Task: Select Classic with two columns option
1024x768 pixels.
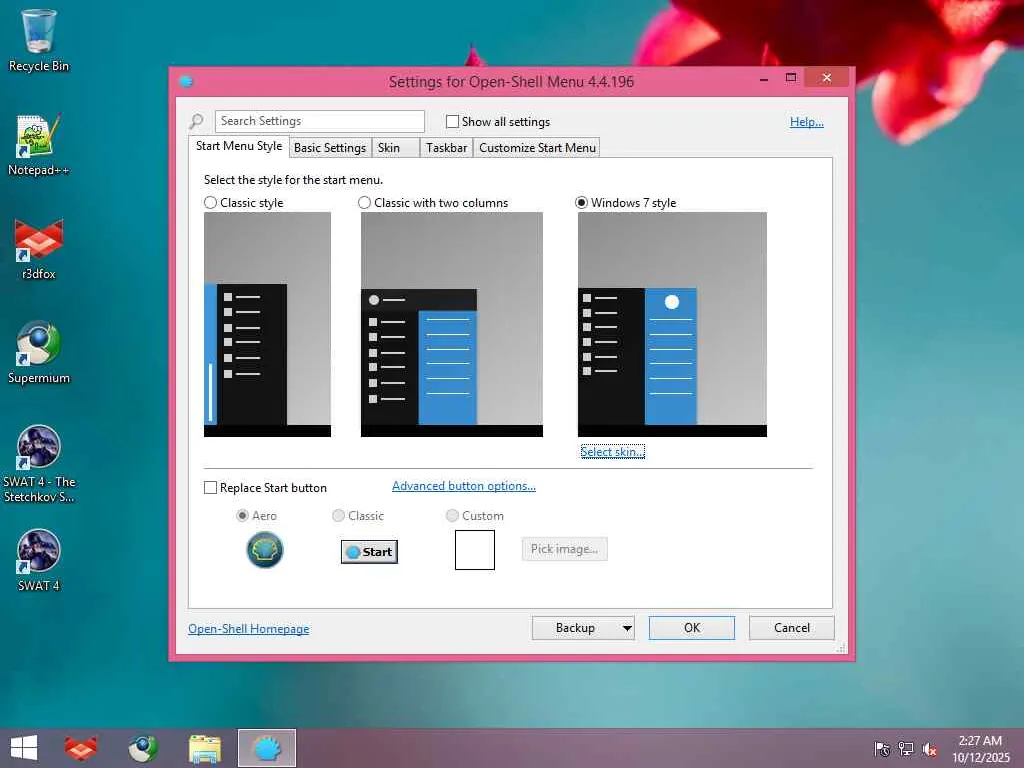Action: [364, 202]
